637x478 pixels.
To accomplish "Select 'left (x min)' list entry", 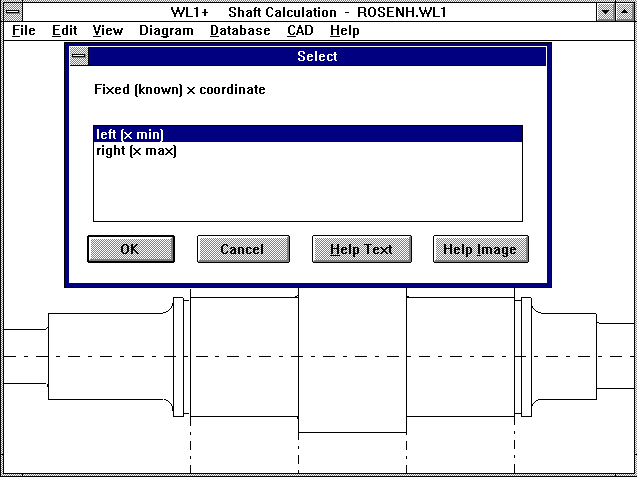I will point(130,134).
